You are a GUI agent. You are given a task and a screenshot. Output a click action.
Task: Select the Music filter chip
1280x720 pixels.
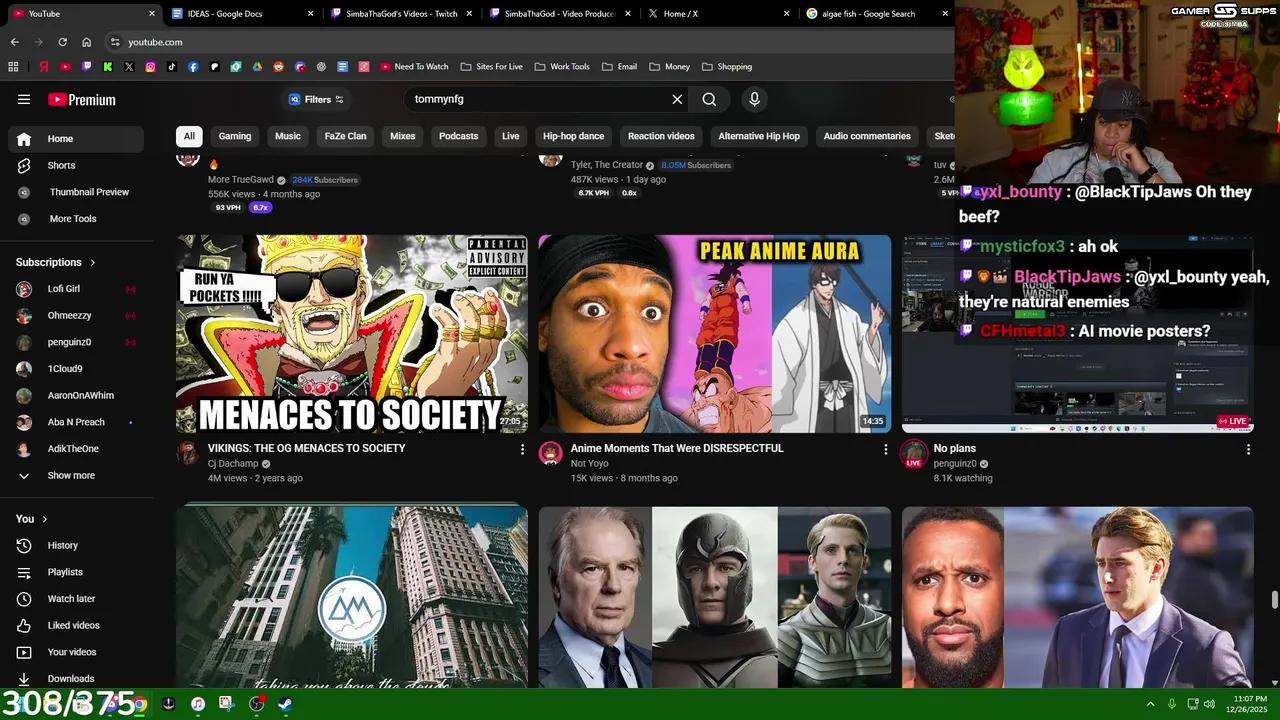(x=288, y=136)
